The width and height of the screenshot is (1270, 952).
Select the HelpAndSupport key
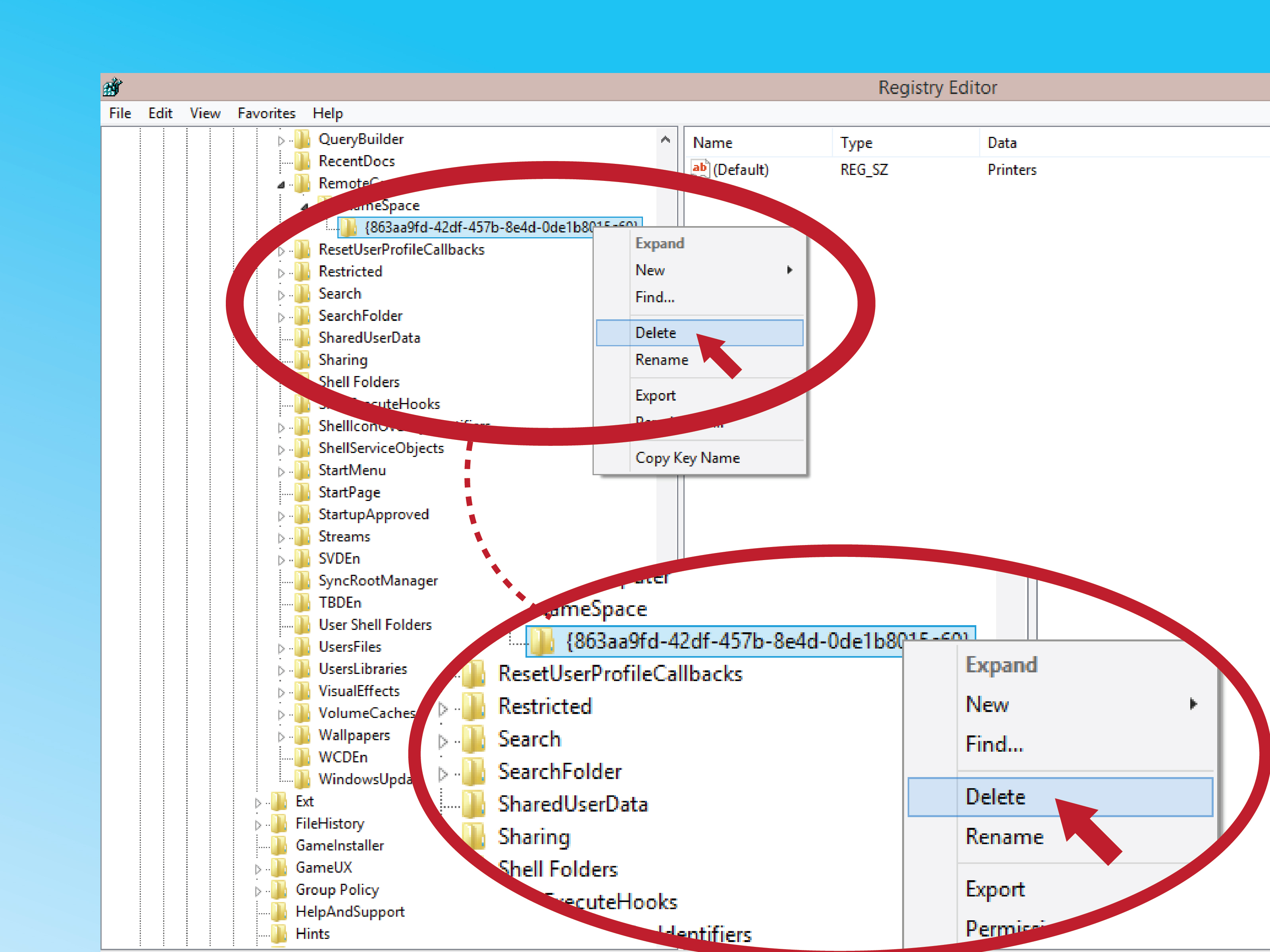pos(350,912)
